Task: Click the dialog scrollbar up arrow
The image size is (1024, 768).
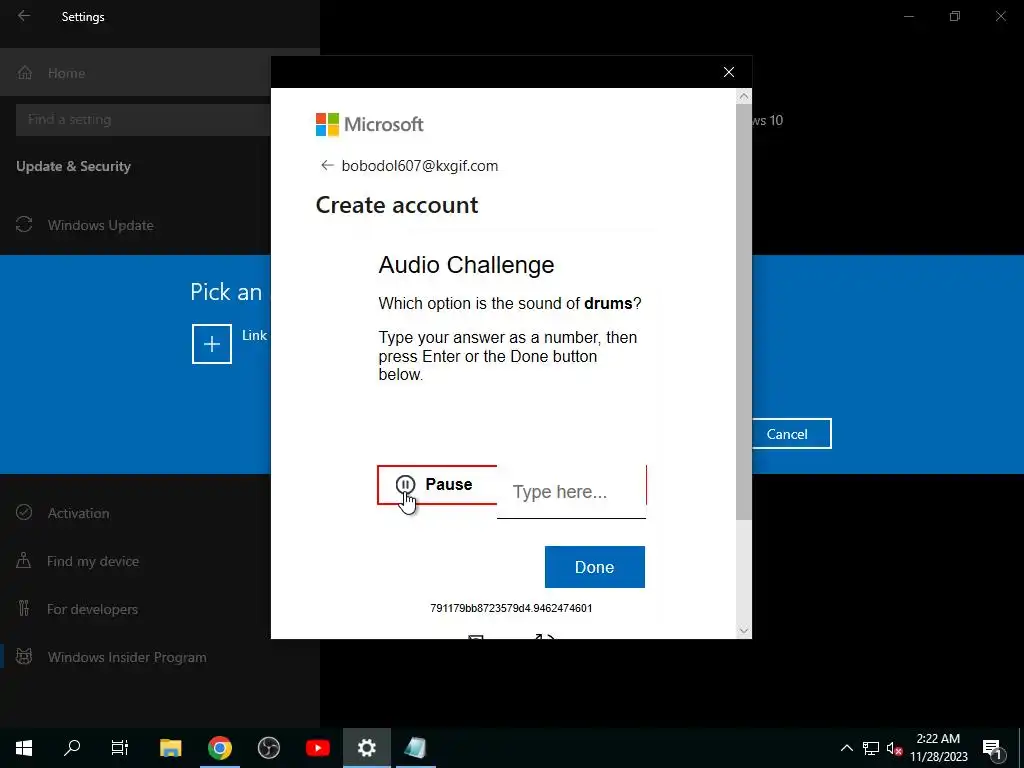Action: 743,97
